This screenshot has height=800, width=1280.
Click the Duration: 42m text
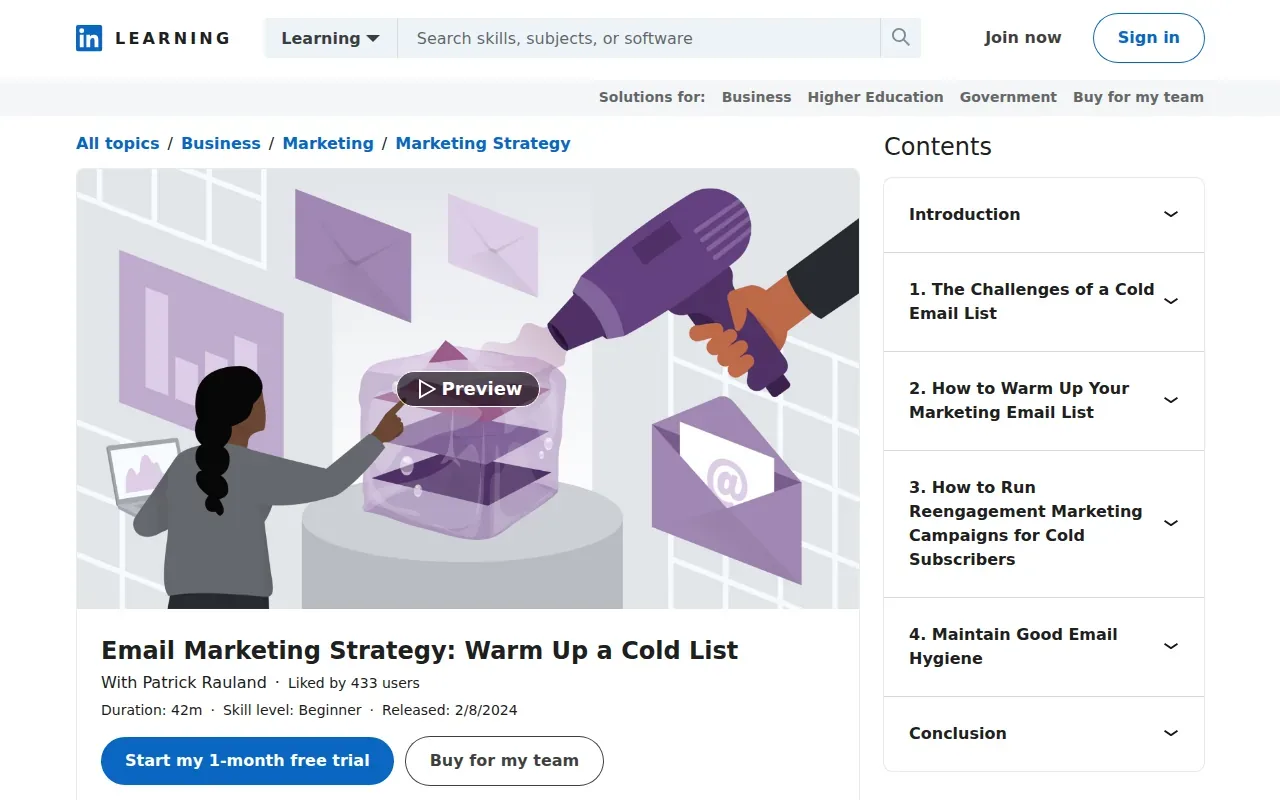click(152, 710)
